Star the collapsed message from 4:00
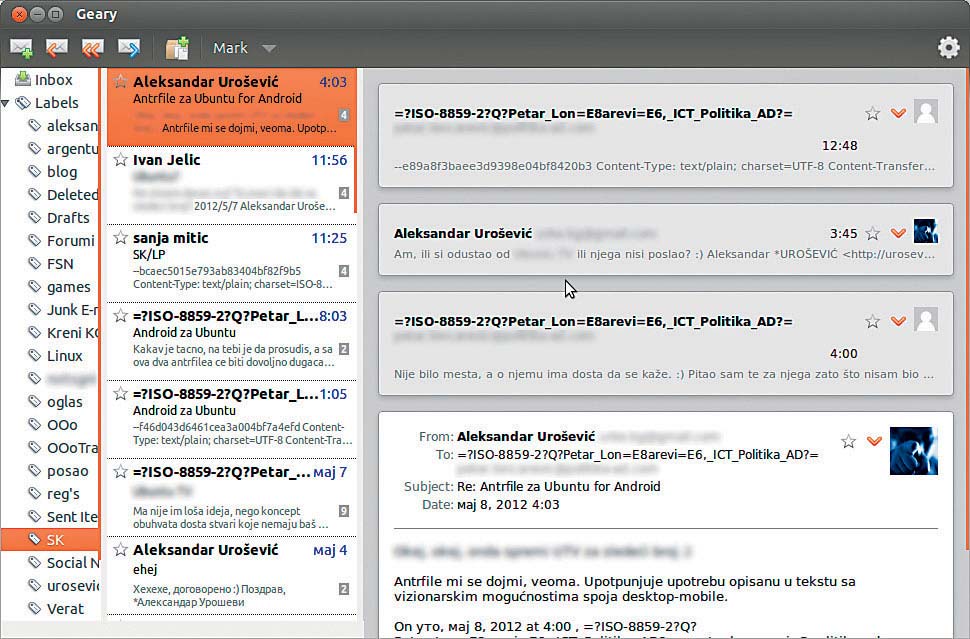The image size is (970, 639). (873, 321)
